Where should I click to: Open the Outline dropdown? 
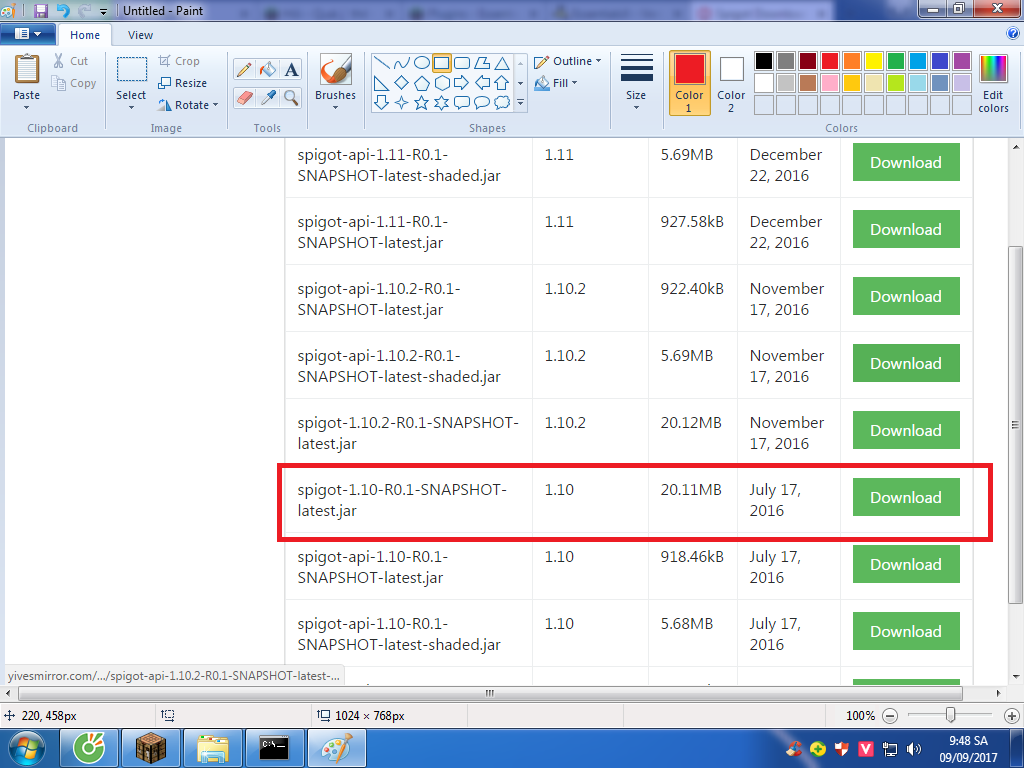[x=568, y=61]
